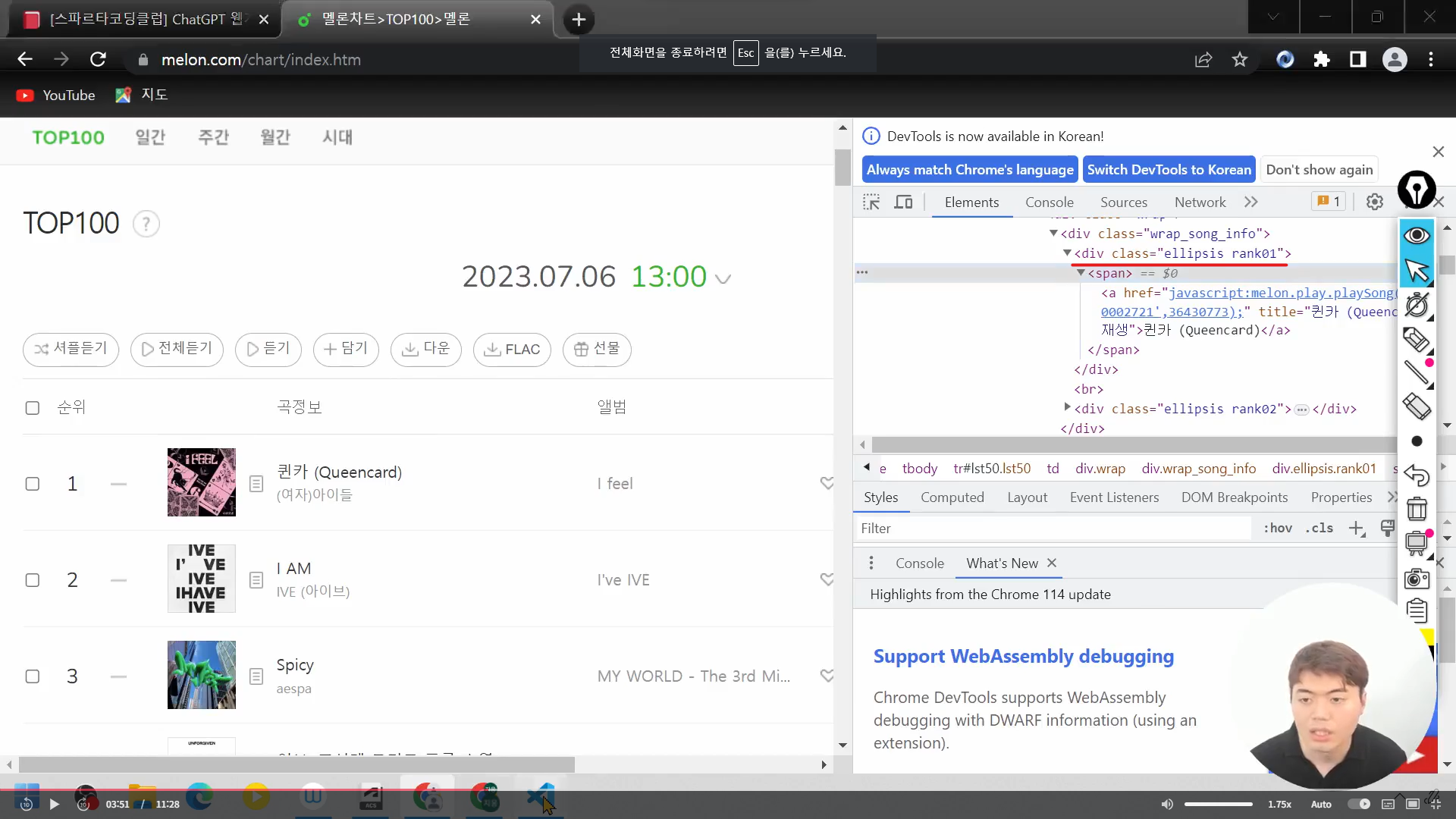Open the DevTools issues counter badge
1456x819 pixels.
[1329, 201]
